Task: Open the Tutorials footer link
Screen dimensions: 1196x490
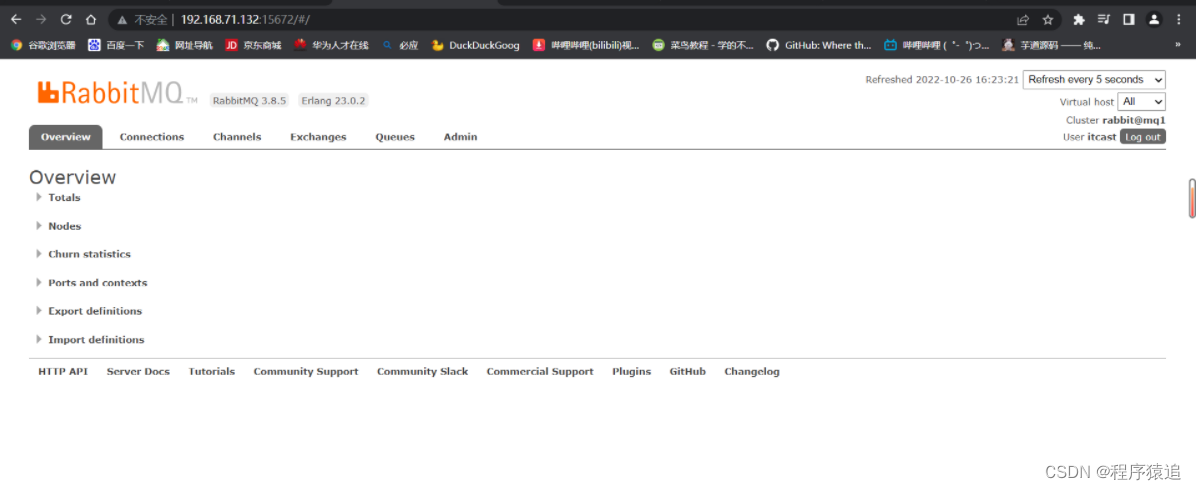Action: [212, 372]
